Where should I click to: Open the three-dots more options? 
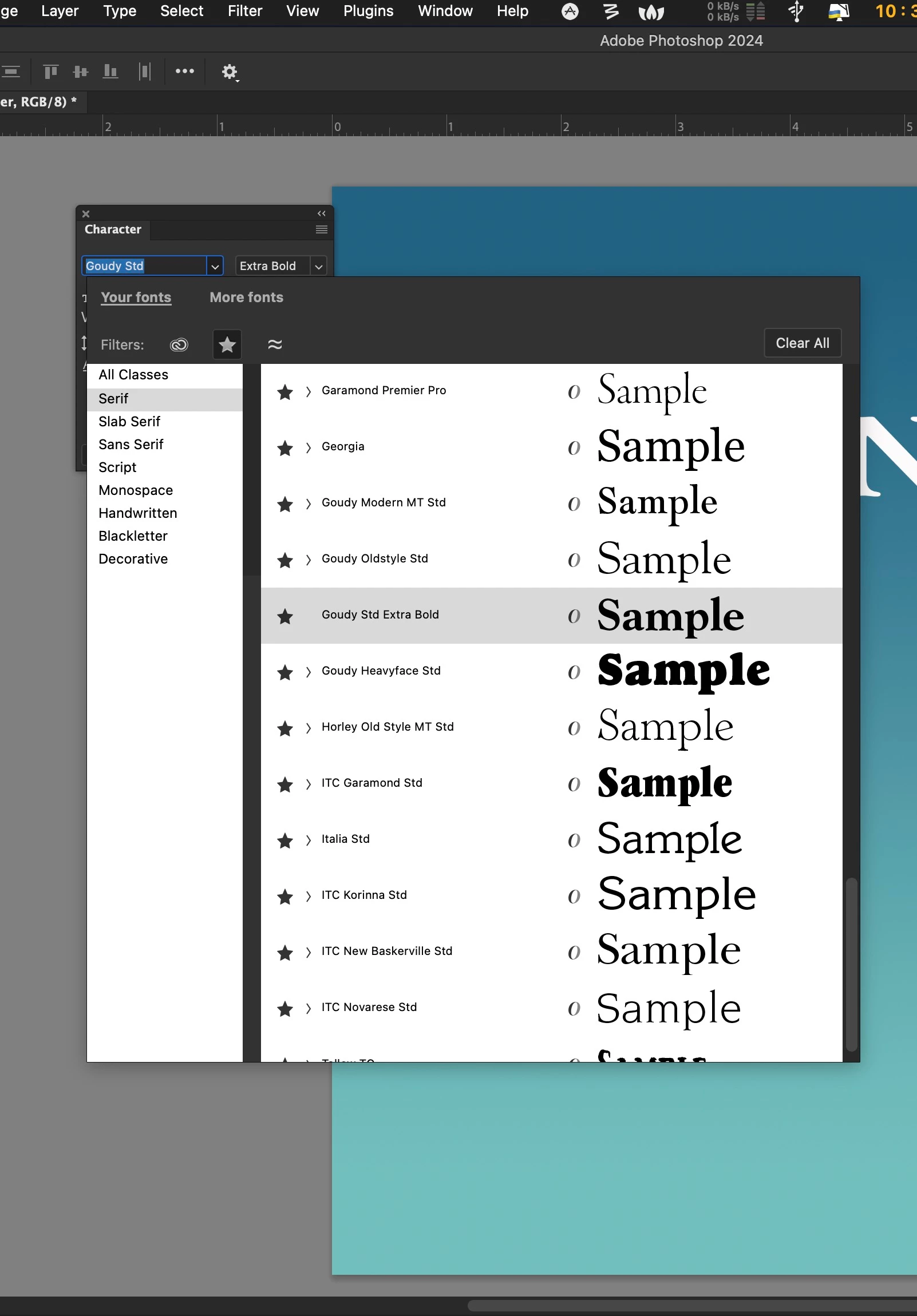[185, 71]
